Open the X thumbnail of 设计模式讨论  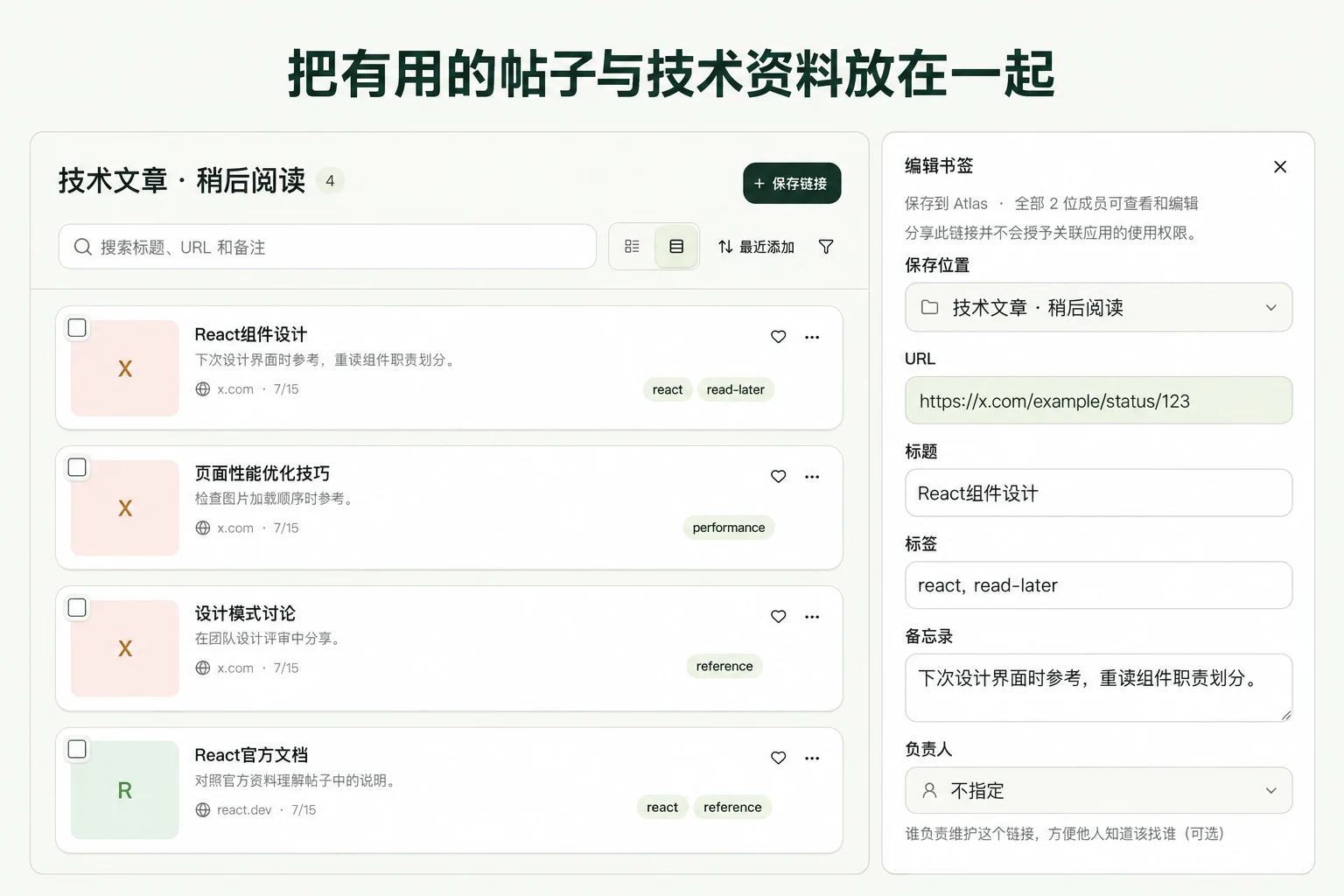click(125, 648)
